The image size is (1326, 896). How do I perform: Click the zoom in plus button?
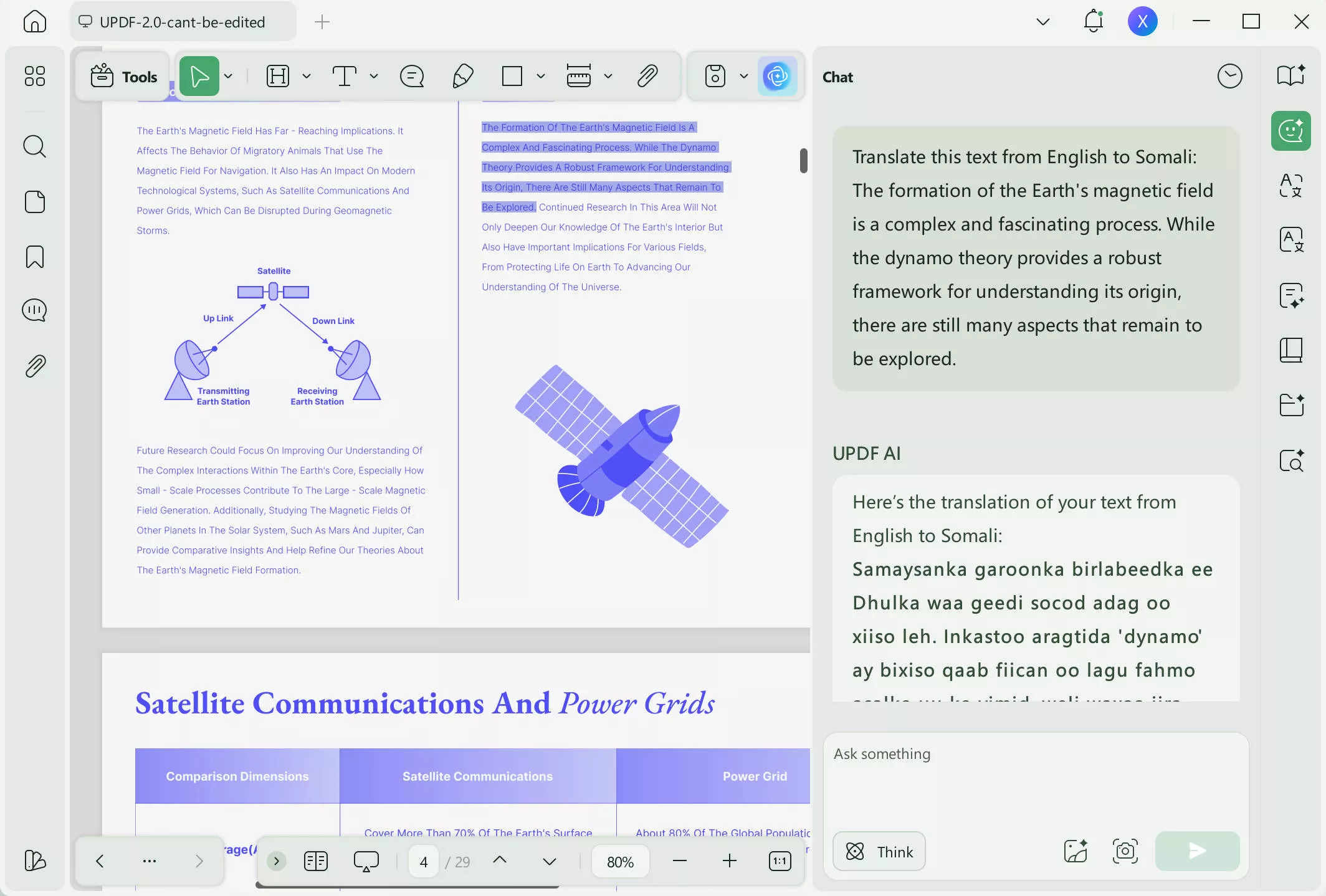coord(730,861)
